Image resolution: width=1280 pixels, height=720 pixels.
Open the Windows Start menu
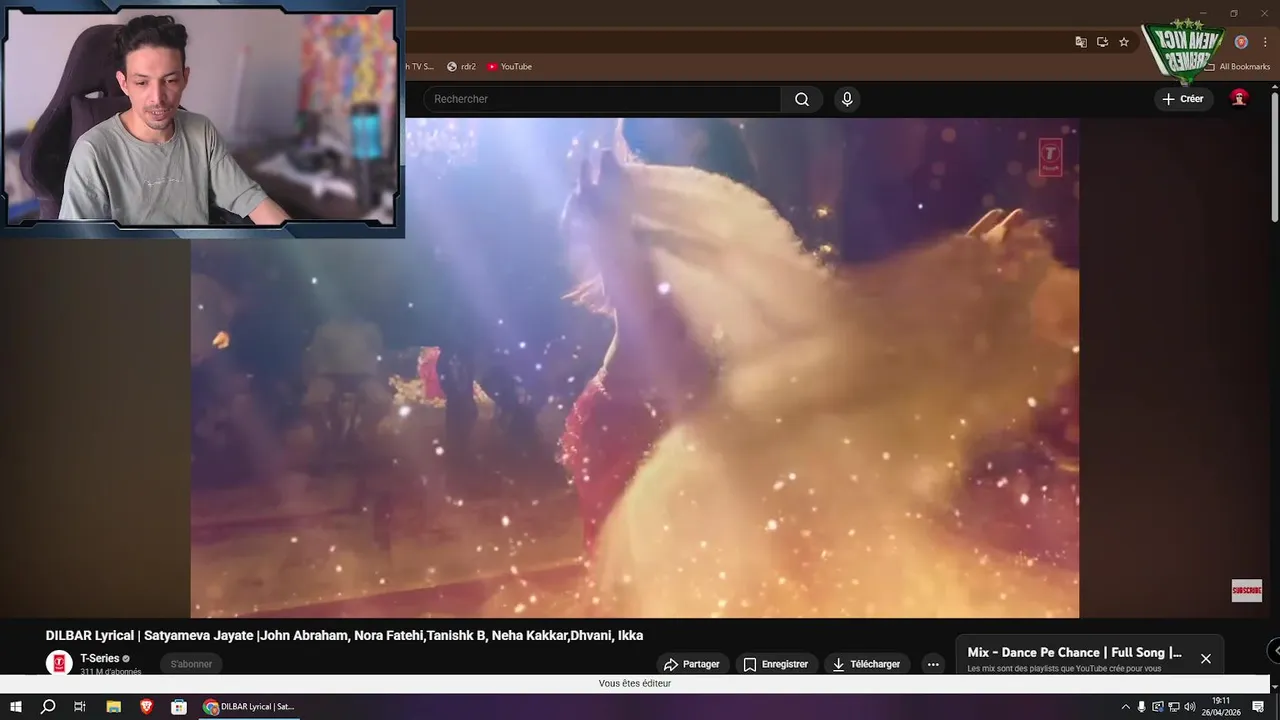tap(16, 706)
